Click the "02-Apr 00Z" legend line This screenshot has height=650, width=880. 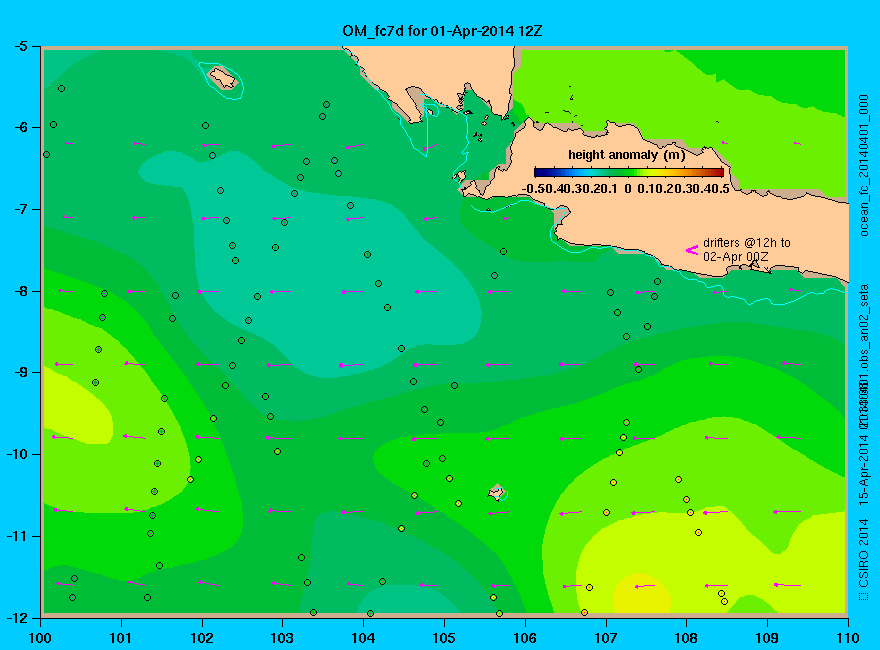pos(736,257)
